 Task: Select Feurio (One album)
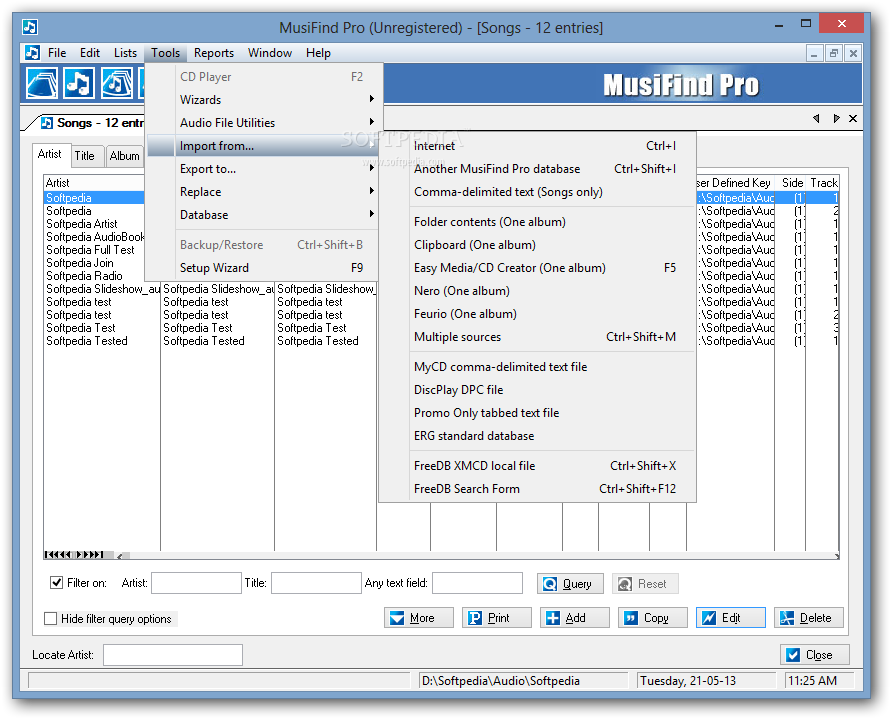tap(538, 314)
